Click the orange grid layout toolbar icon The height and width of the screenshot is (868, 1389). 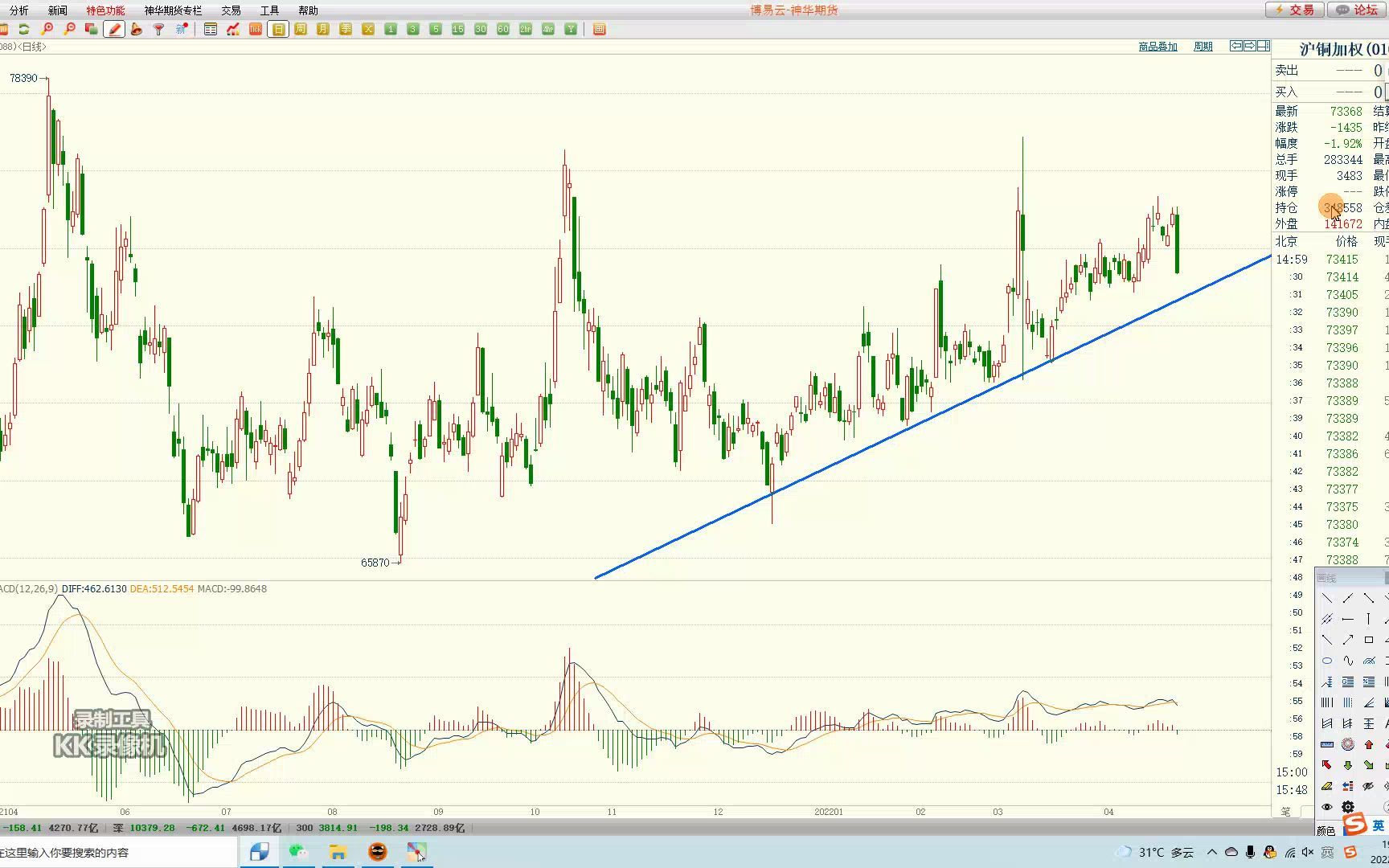coord(599,29)
